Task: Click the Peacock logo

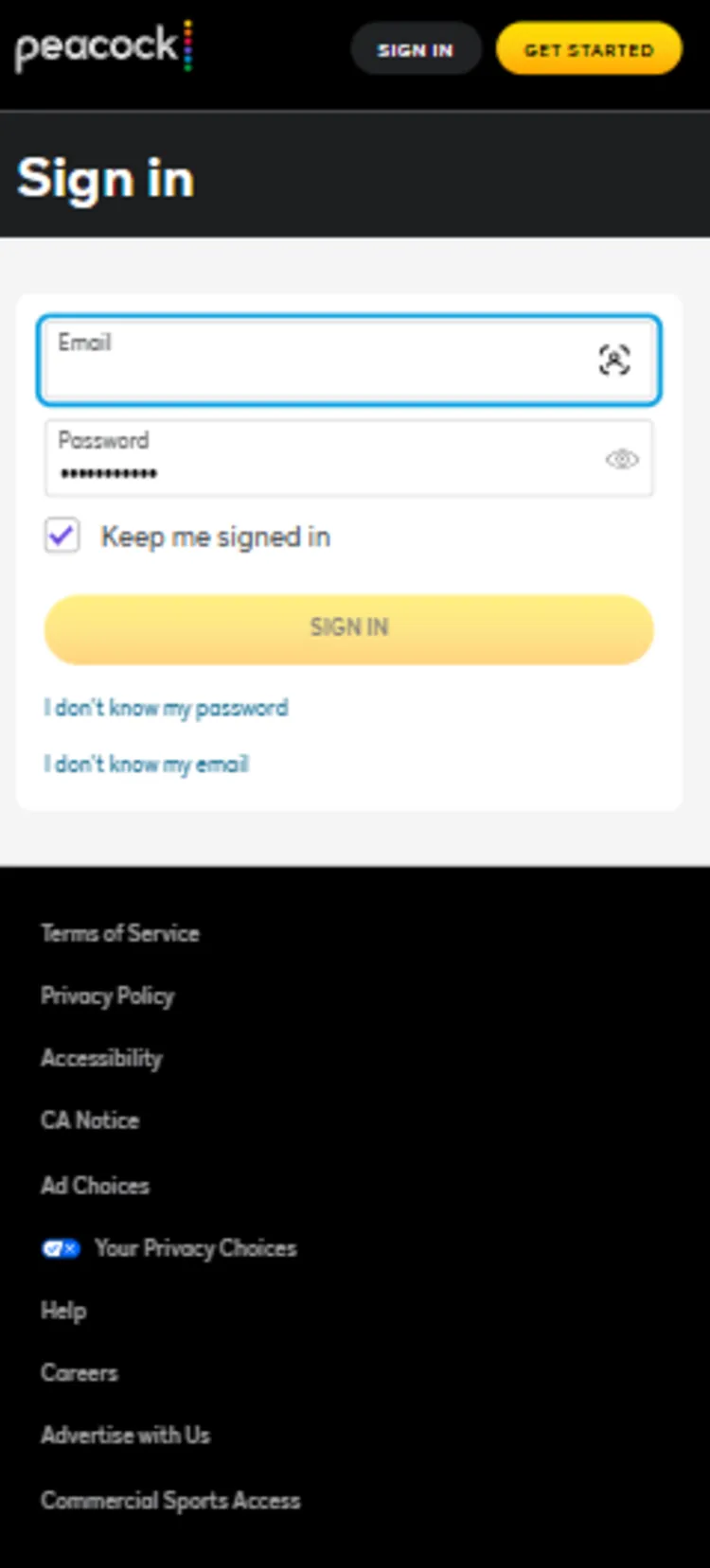Action: tap(103, 47)
